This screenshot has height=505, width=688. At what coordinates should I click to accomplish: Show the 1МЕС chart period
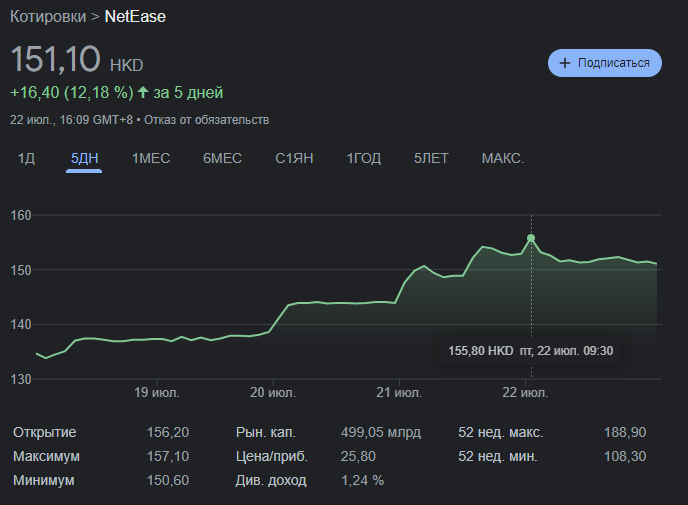(150, 158)
